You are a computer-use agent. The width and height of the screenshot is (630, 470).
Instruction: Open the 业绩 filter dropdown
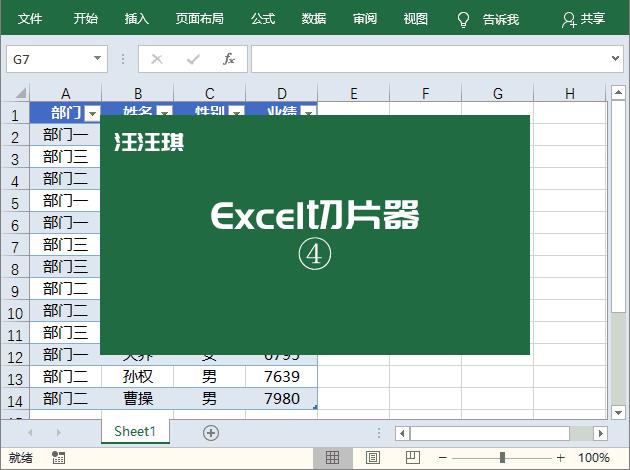point(309,111)
